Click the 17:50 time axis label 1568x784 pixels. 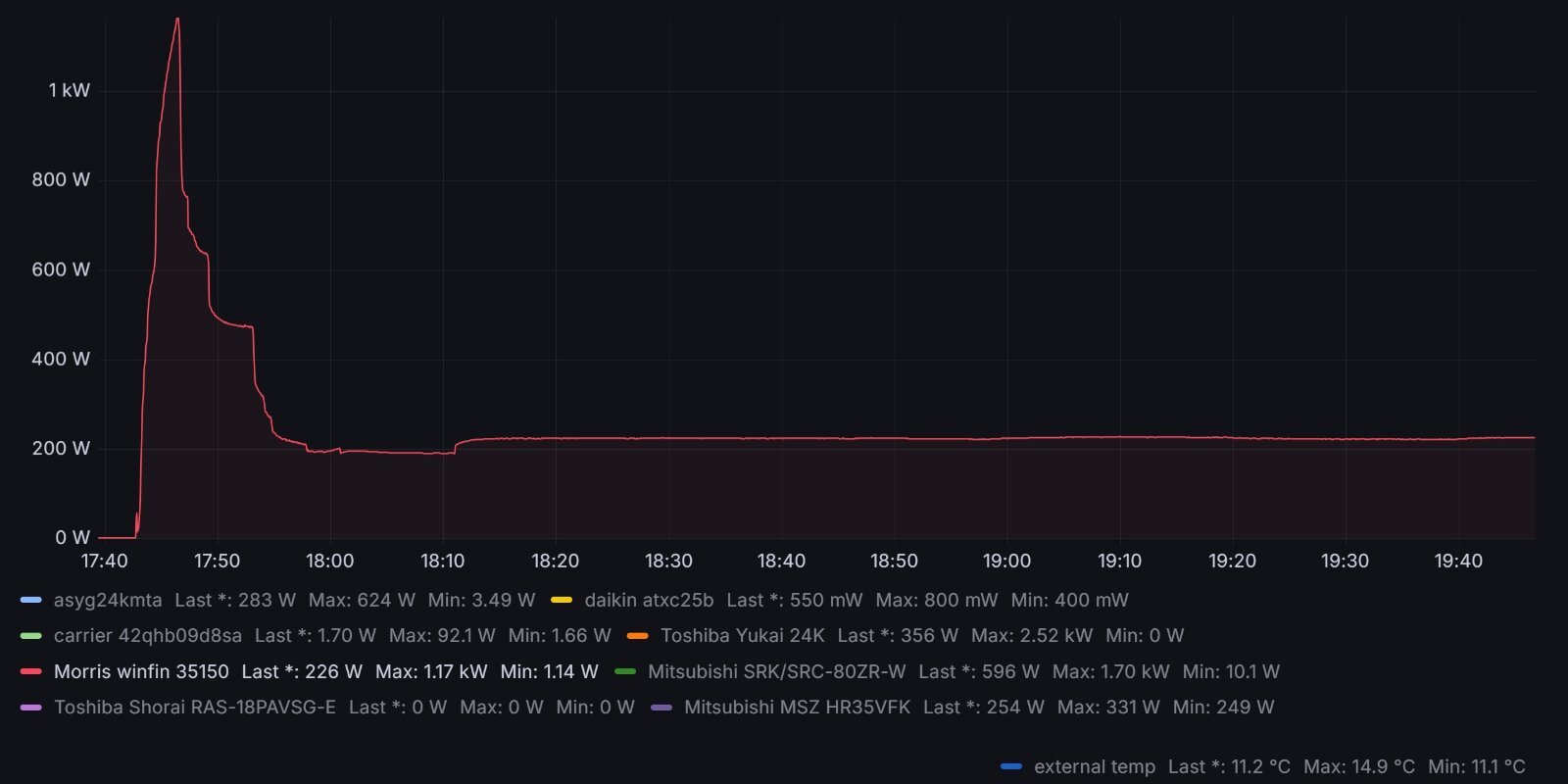pos(217,561)
